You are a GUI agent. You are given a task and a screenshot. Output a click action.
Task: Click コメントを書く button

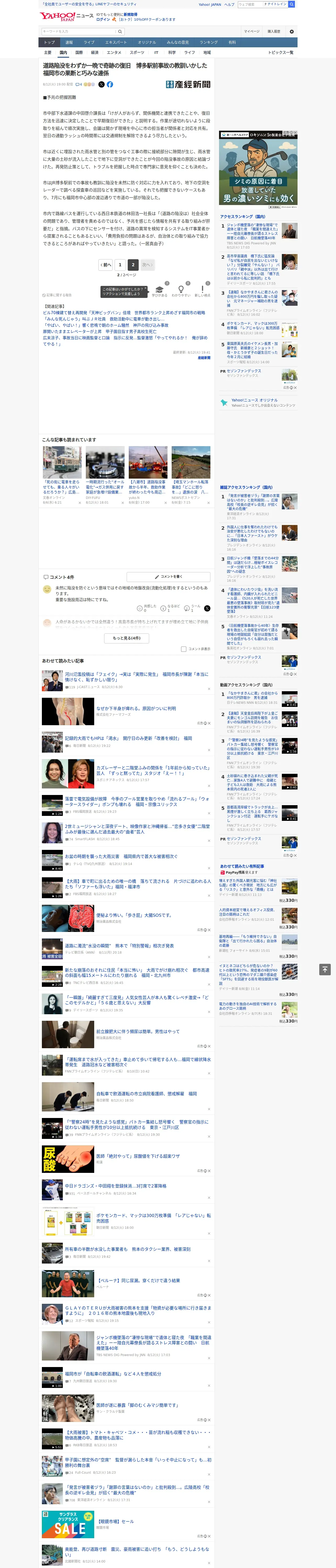coord(168,577)
